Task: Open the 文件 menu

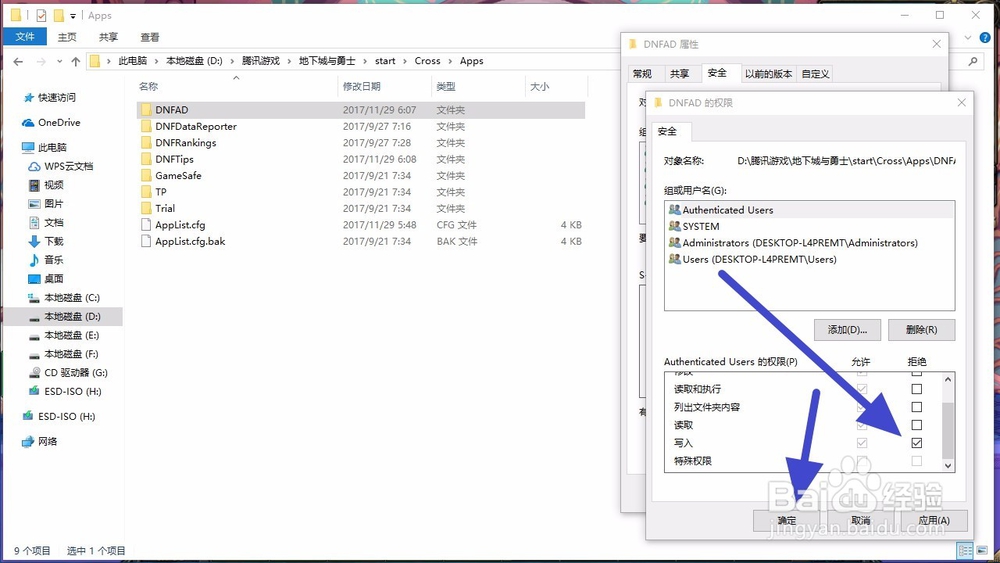Action: tap(25, 37)
